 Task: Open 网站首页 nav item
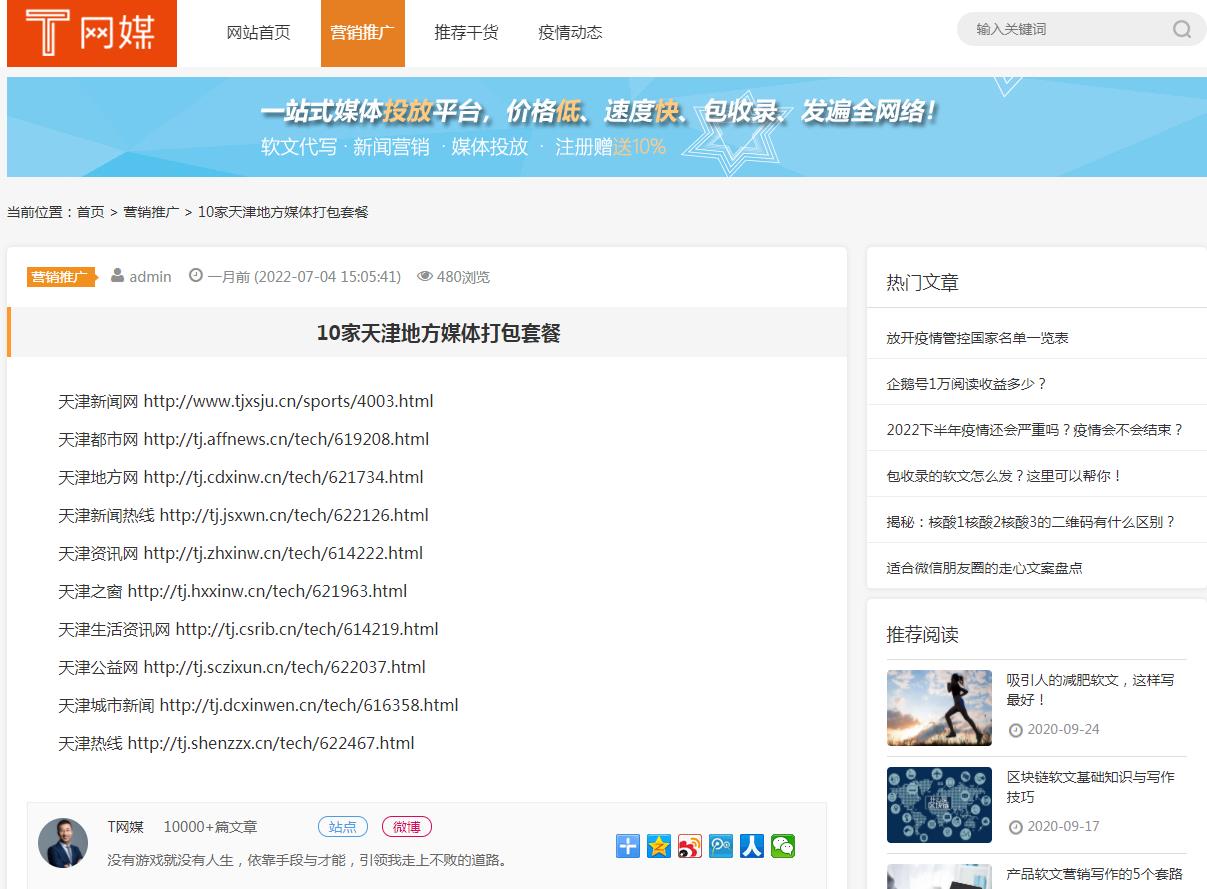click(259, 32)
